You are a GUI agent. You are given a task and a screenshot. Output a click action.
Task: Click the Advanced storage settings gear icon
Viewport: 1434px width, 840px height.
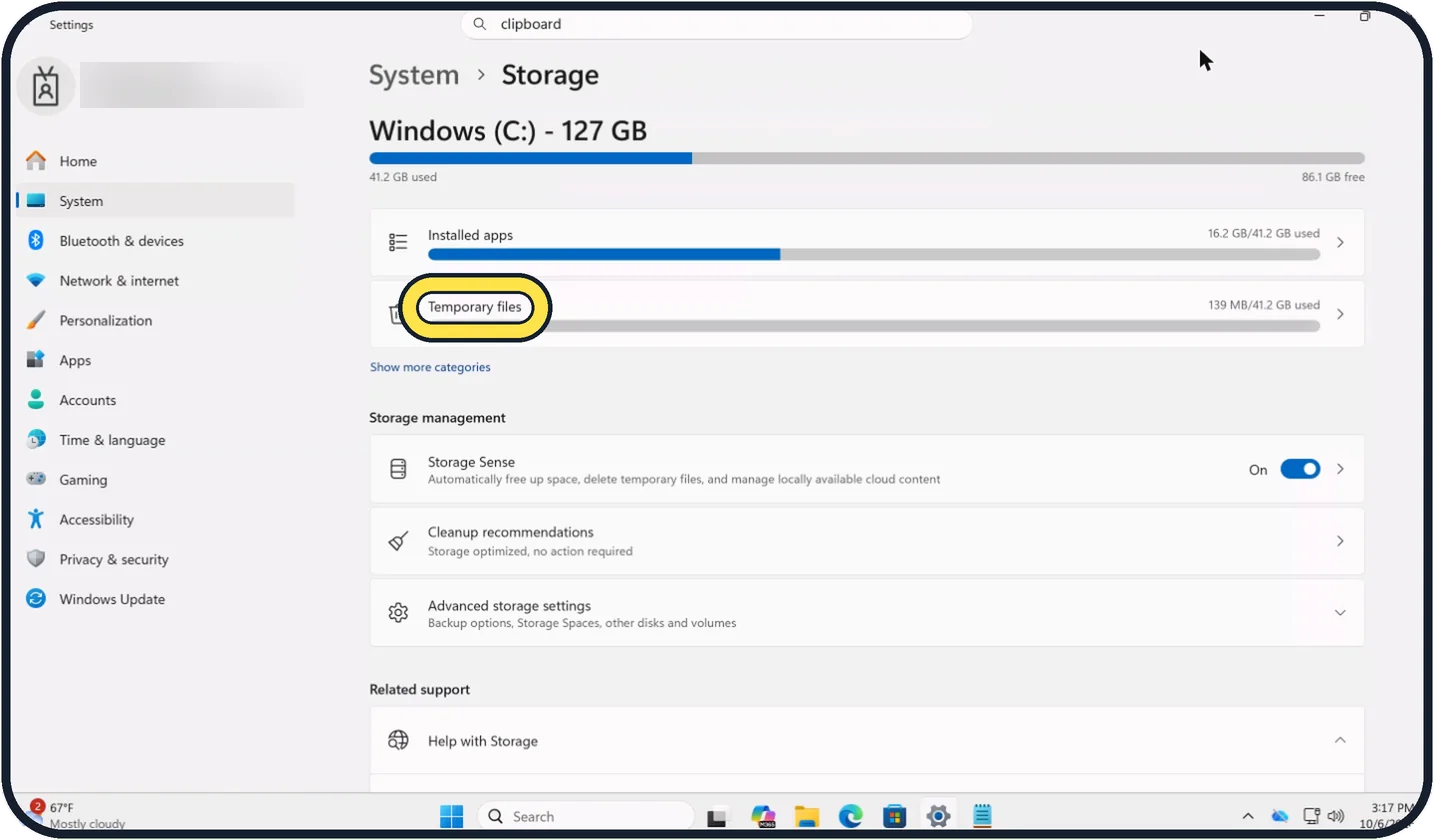click(x=398, y=612)
